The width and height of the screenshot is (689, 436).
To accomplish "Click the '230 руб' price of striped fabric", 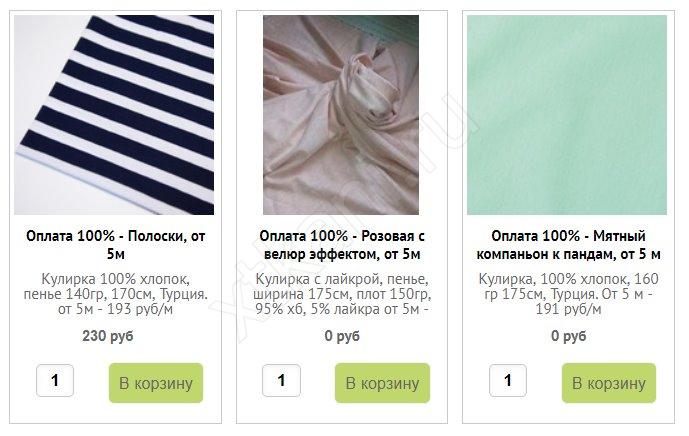I will tap(108, 336).
